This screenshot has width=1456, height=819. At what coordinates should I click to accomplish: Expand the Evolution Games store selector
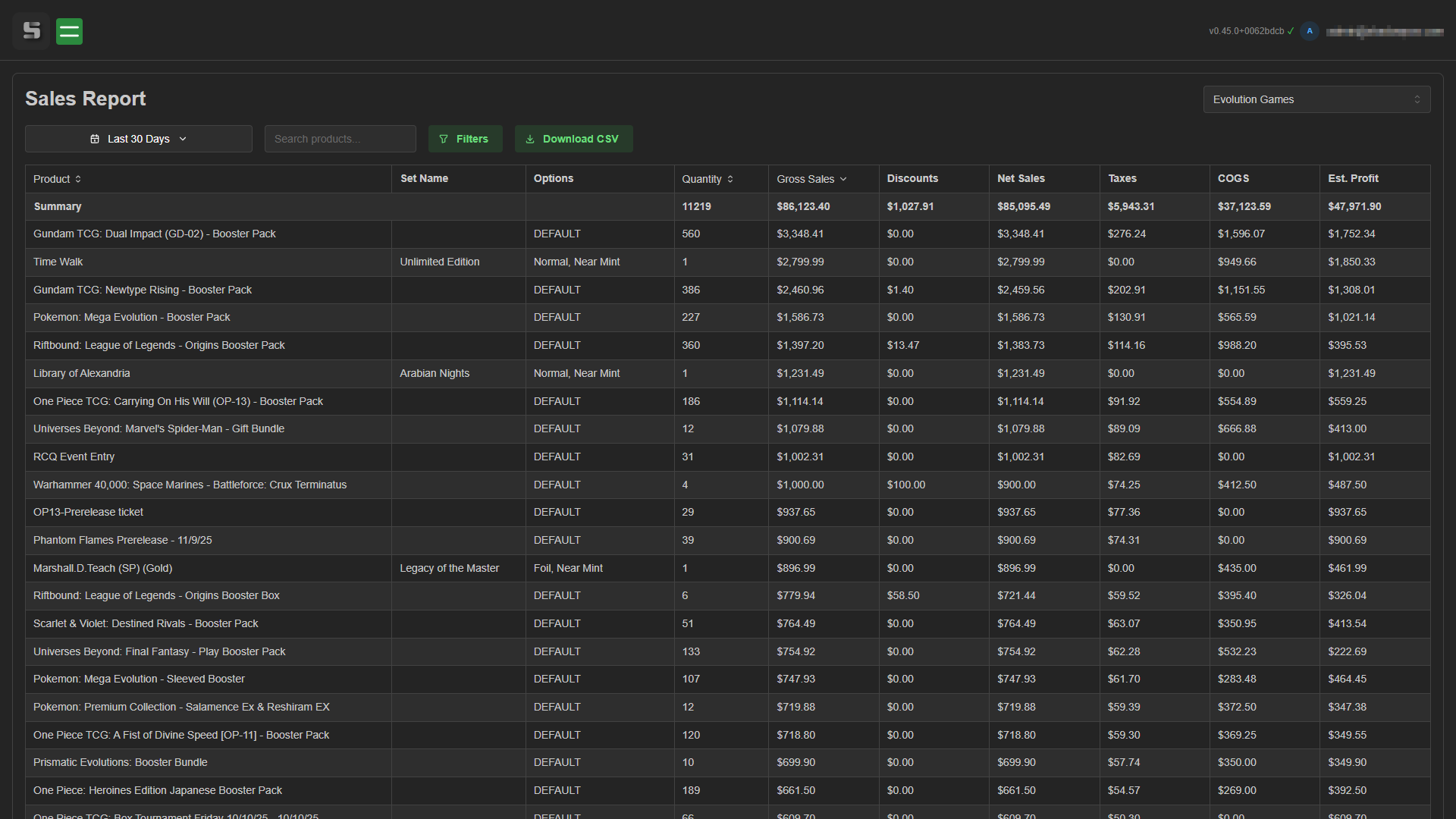tap(1316, 99)
